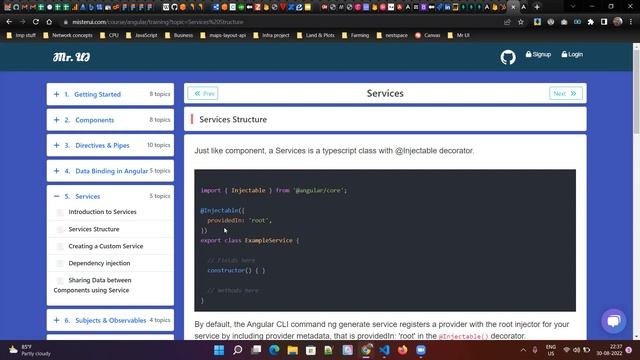The height and width of the screenshot is (360, 640).
Task: Open Firefox from the taskbar
Action: (402, 350)
